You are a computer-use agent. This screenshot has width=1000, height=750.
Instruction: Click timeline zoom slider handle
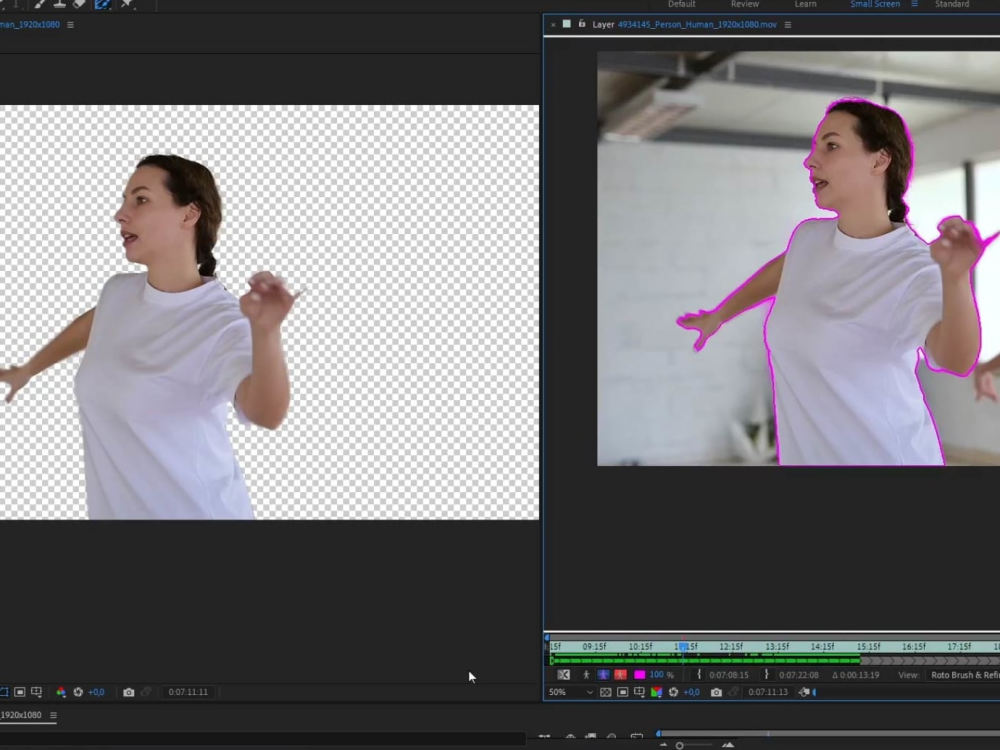click(680, 745)
